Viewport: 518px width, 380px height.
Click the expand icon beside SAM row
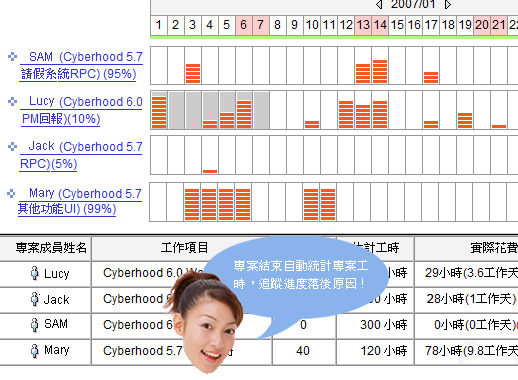[12, 56]
